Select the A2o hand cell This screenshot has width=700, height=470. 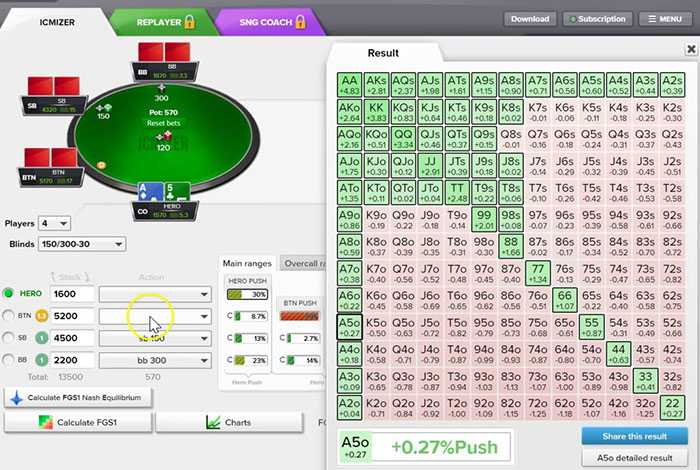tap(349, 408)
